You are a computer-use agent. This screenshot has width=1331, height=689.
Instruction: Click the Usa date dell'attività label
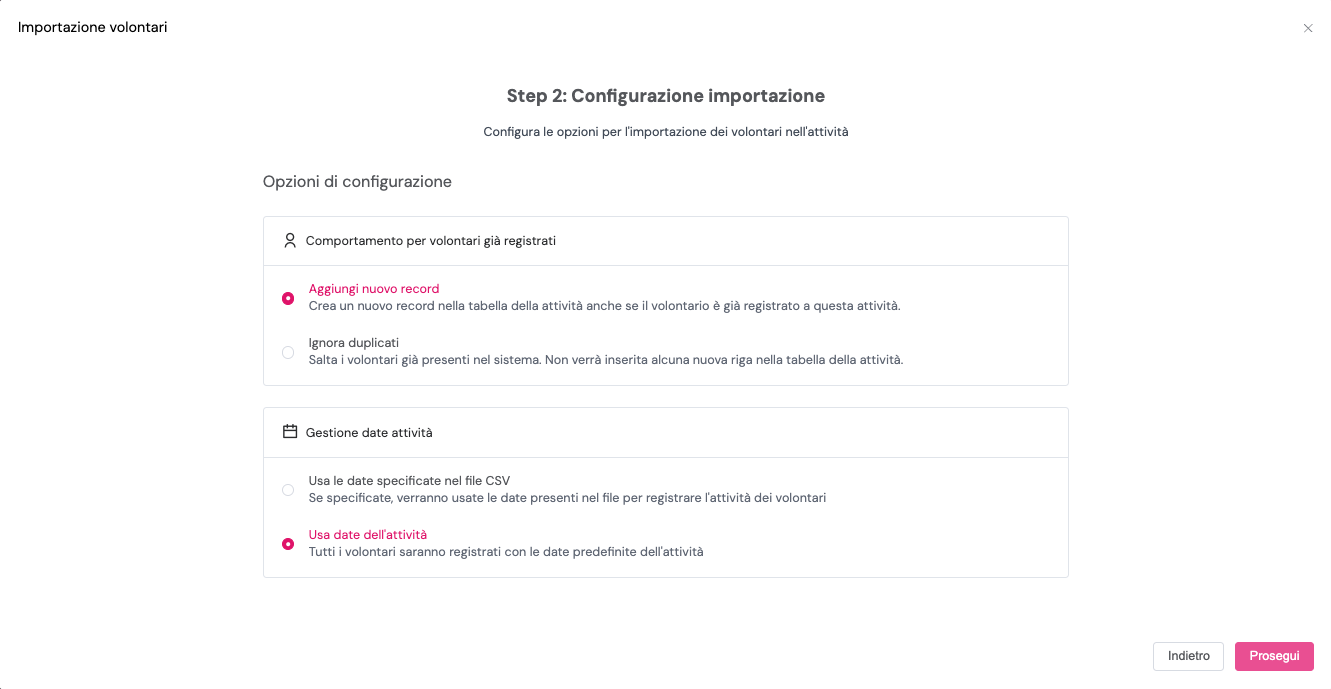(368, 535)
